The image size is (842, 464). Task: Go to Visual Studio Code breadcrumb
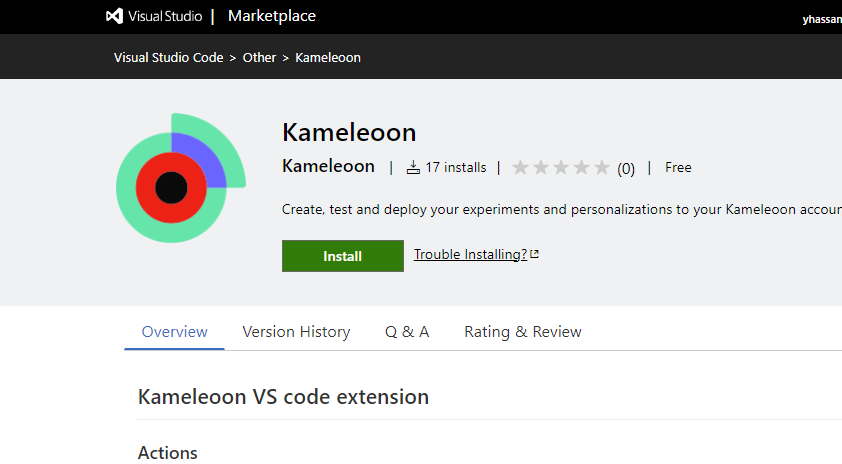click(169, 58)
